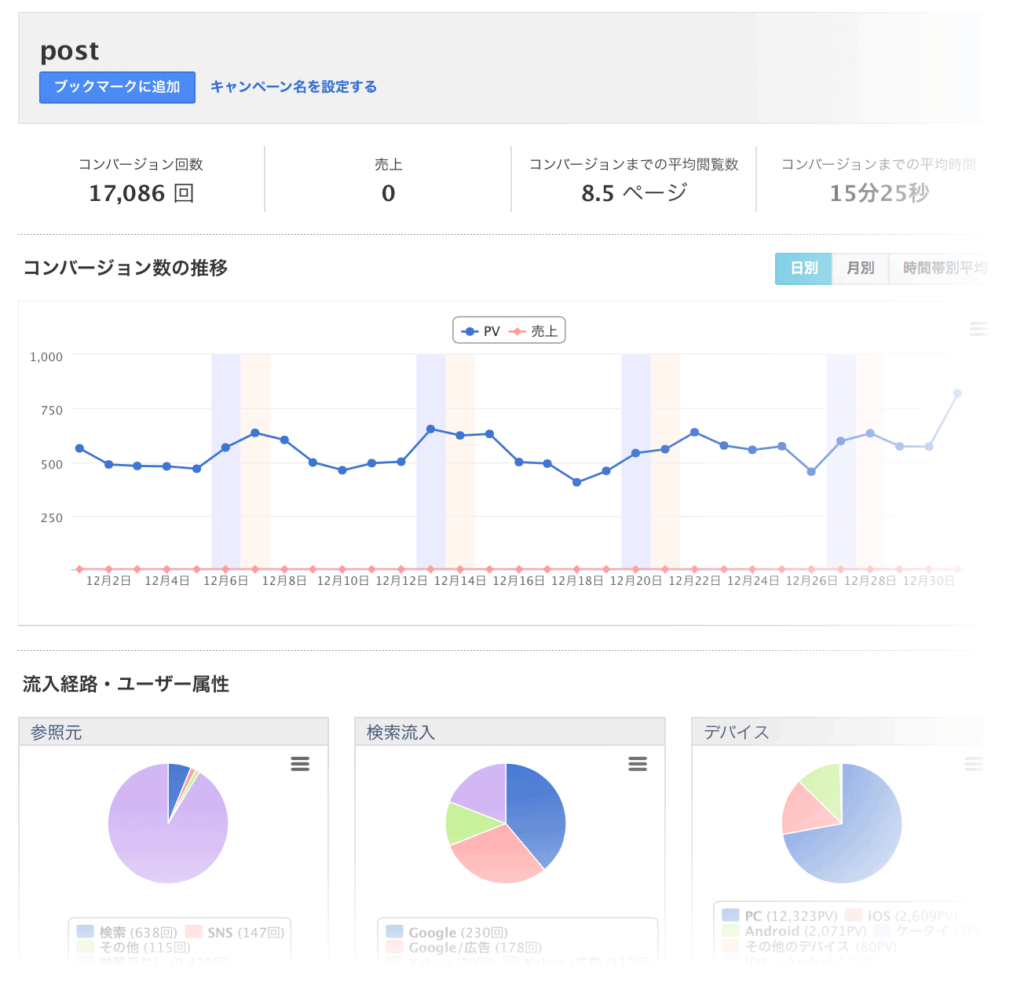Switch to the 月別 view tab
Screen dimensions: 1024x983
click(860, 268)
